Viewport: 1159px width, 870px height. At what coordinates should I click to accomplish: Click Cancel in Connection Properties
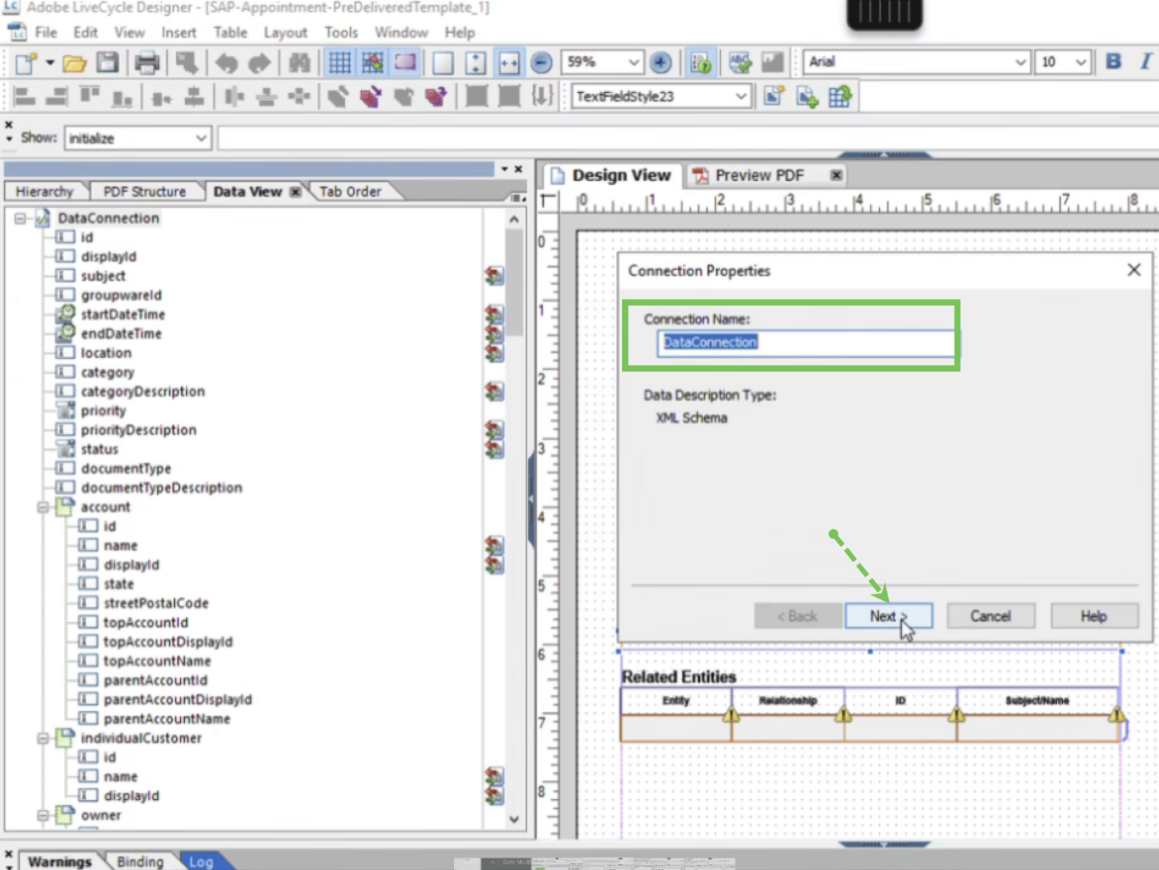(x=990, y=616)
